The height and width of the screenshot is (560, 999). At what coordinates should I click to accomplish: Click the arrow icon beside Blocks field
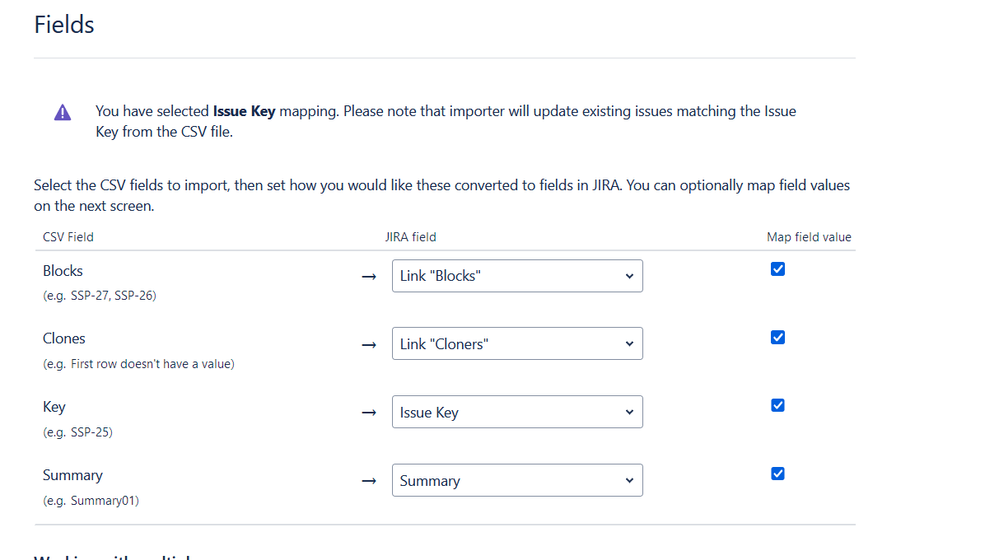pos(369,276)
